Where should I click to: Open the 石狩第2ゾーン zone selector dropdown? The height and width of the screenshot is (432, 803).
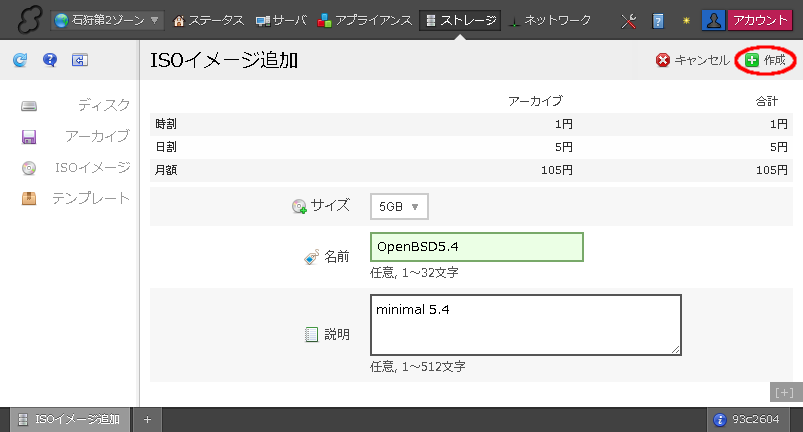tap(108, 20)
